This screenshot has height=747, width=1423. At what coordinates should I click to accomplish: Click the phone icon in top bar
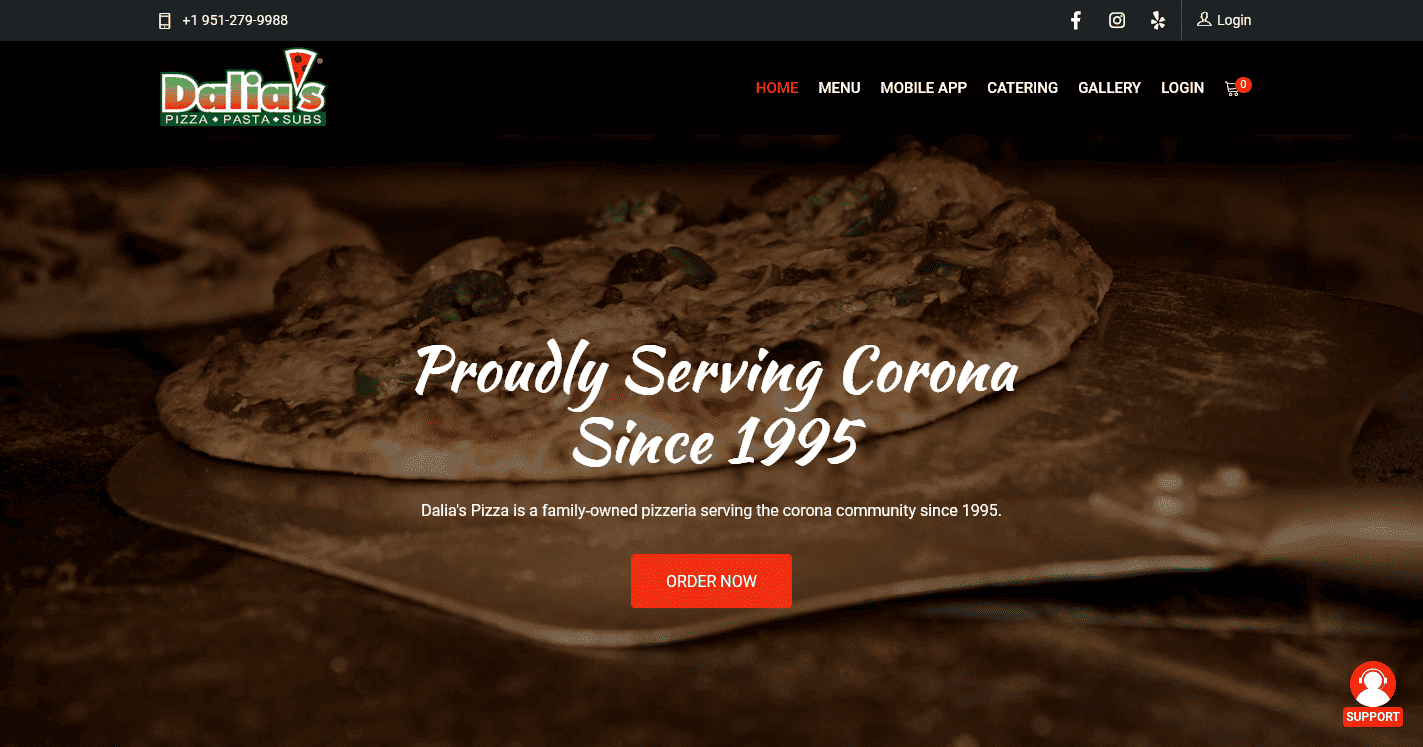point(165,20)
